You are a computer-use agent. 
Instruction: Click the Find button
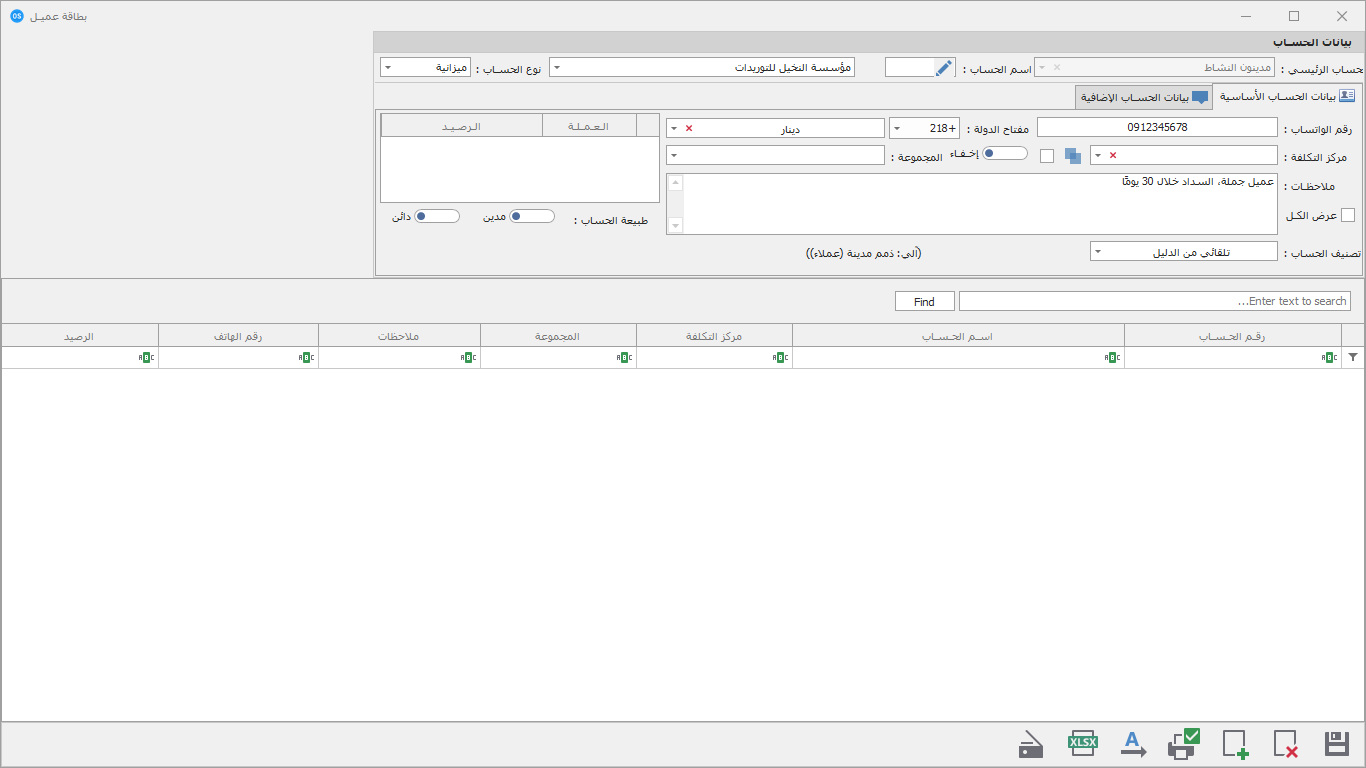point(924,301)
